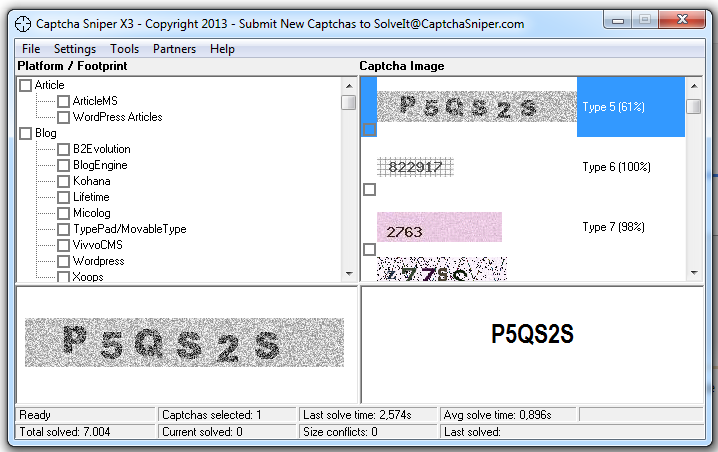
Task: Click the pink 2763 captcha thumbnail
Action: 439,227
